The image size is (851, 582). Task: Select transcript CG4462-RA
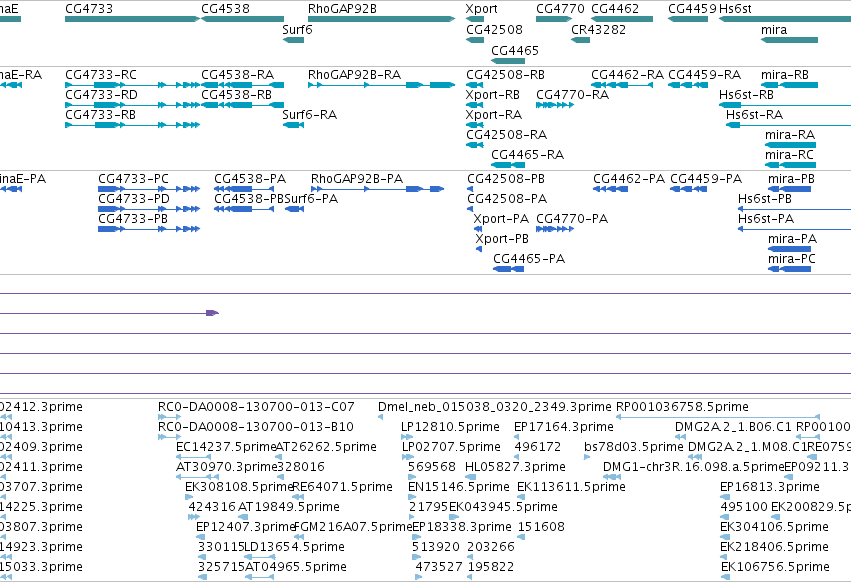627,74
